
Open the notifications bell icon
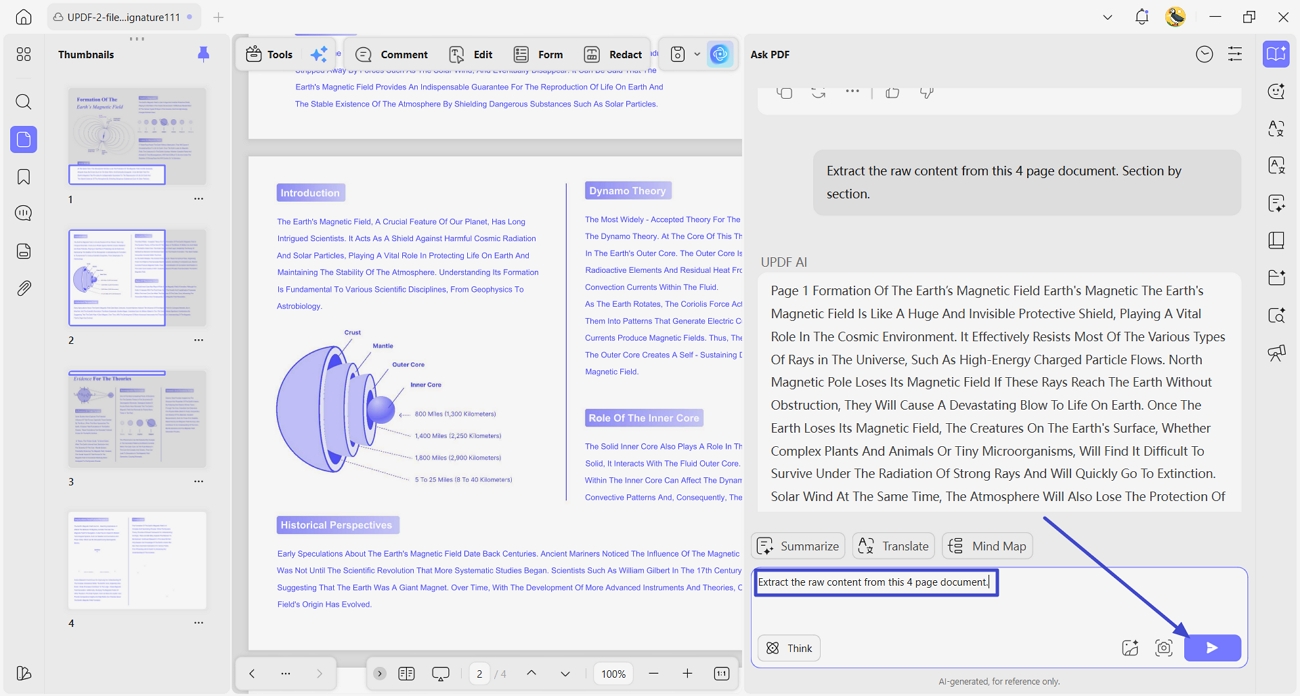coord(1141,17)
